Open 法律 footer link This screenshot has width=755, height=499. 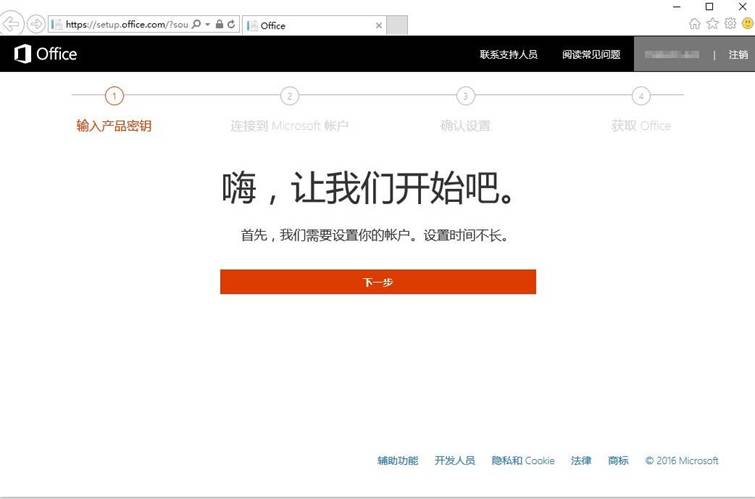click(581, 460)
